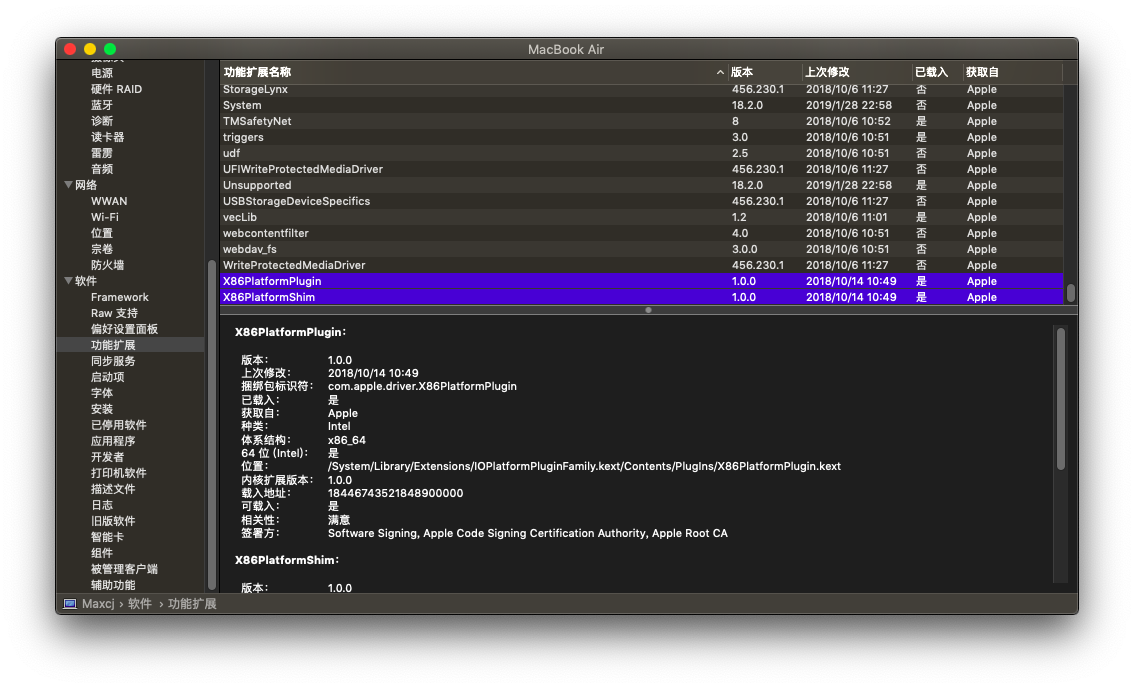Select the X86PlatformPlugin row
Viewport: 1134px width, 688px height.
click(x=641, y=281)
